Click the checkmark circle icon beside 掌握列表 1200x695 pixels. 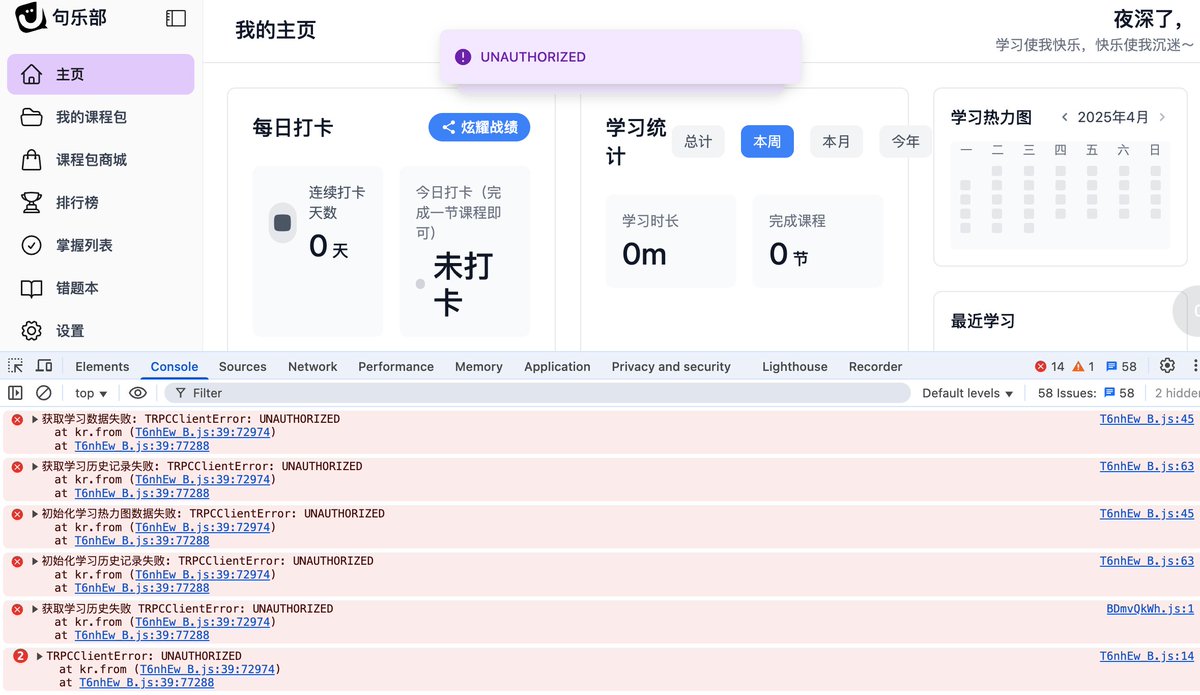coord(32,245)
